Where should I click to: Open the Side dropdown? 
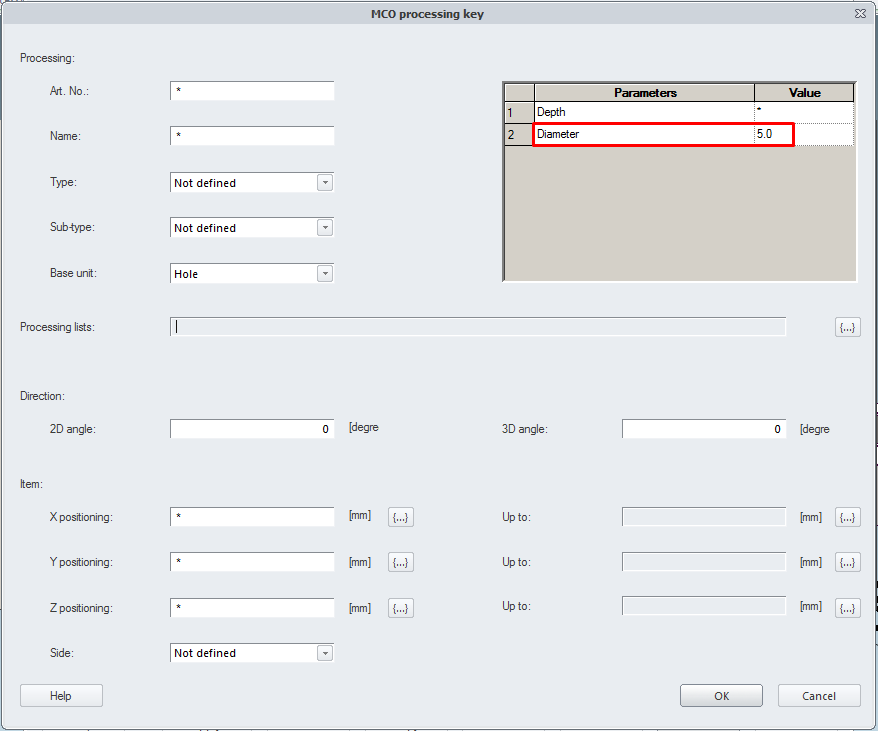(x=324, y=653)
